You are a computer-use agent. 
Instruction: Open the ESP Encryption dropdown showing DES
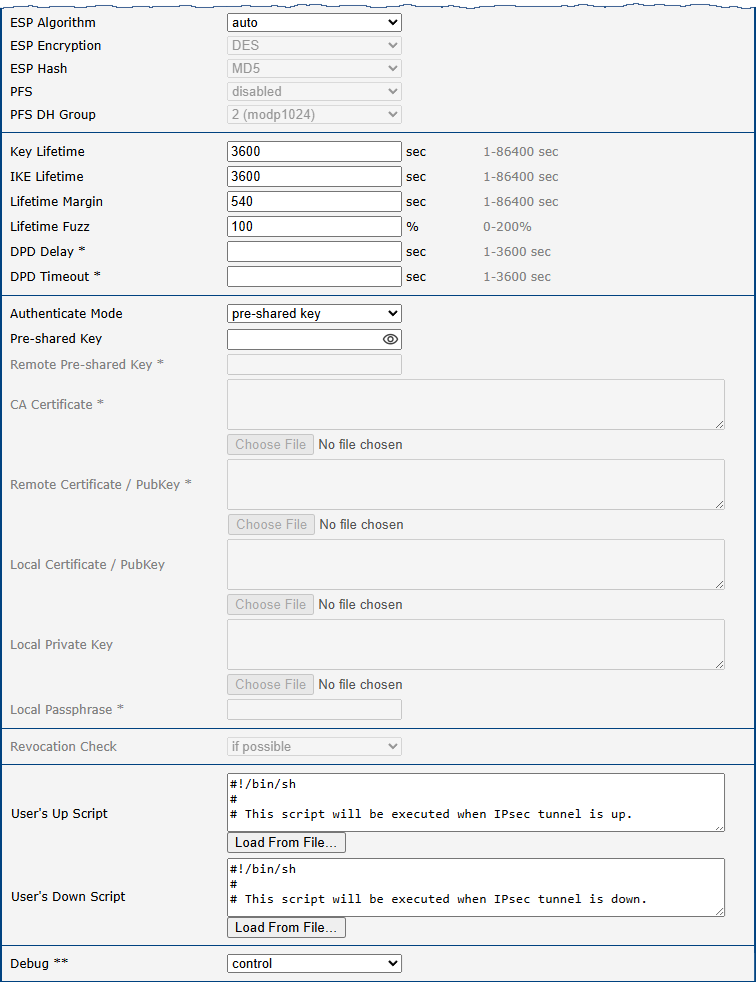[314, 46]
